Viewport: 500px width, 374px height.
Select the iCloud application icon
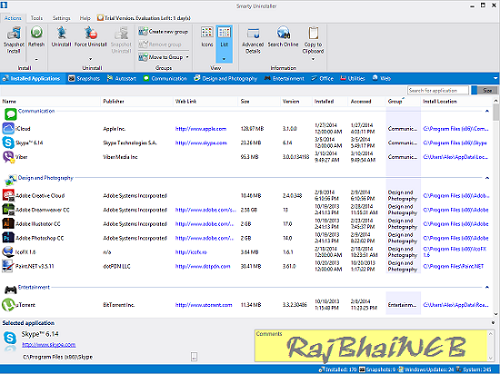(x=8, y=128)
